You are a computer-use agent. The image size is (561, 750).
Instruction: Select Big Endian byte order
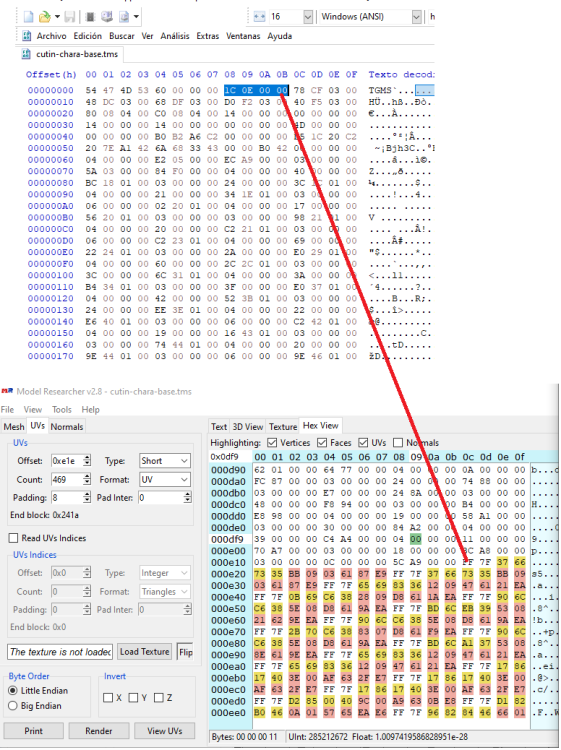pyautogui.click(x=13, y=706)
